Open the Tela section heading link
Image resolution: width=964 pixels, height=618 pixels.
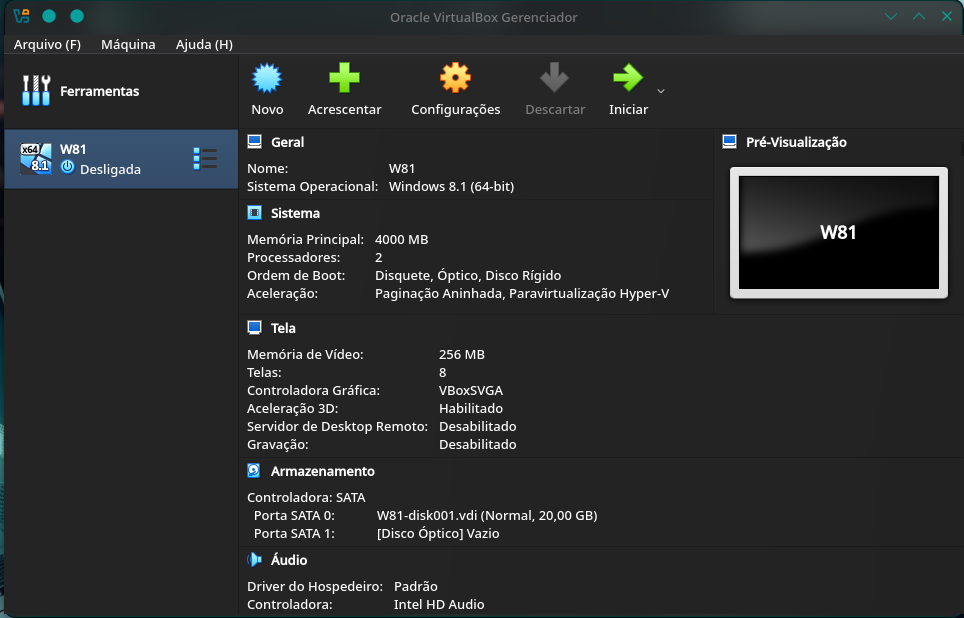click(283, 328)
